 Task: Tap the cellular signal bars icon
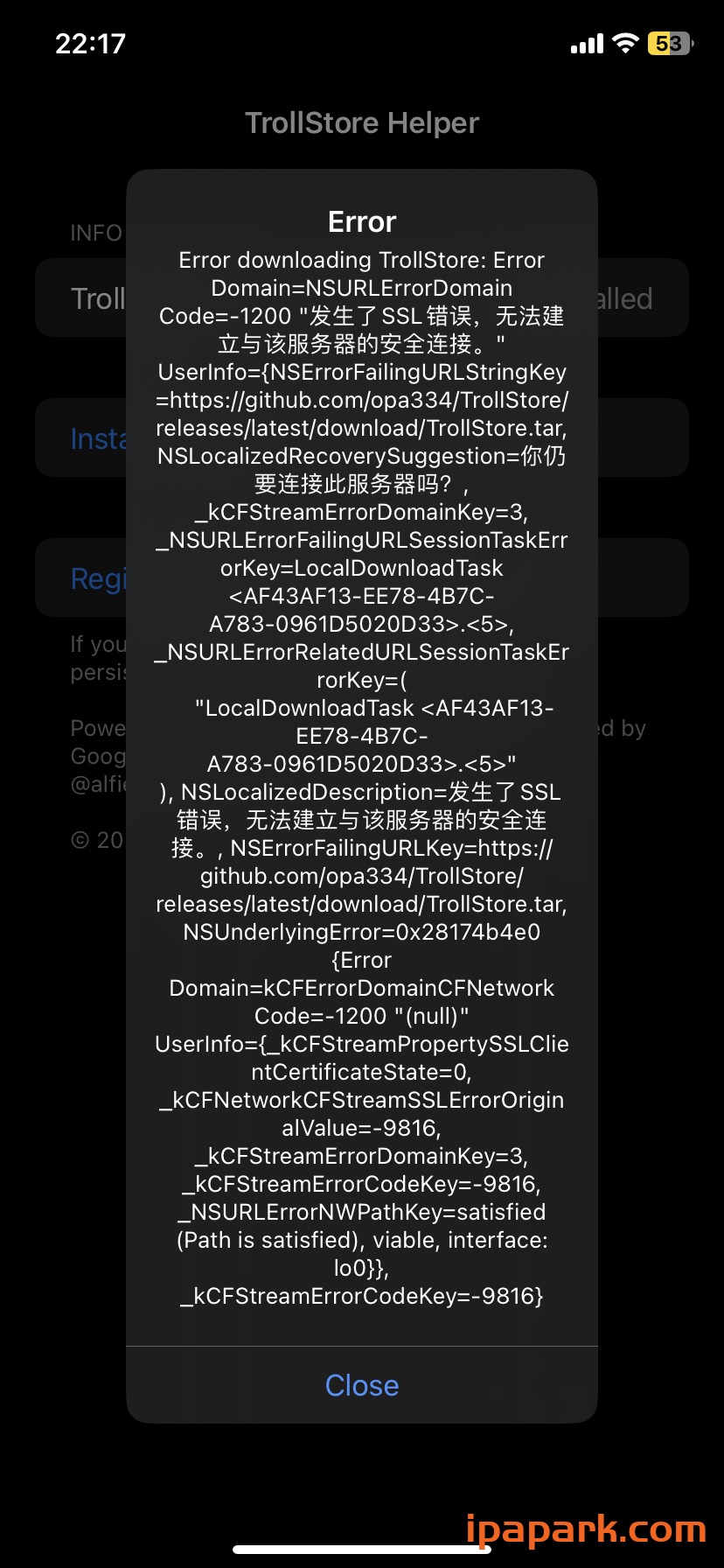tap(587, 44)
